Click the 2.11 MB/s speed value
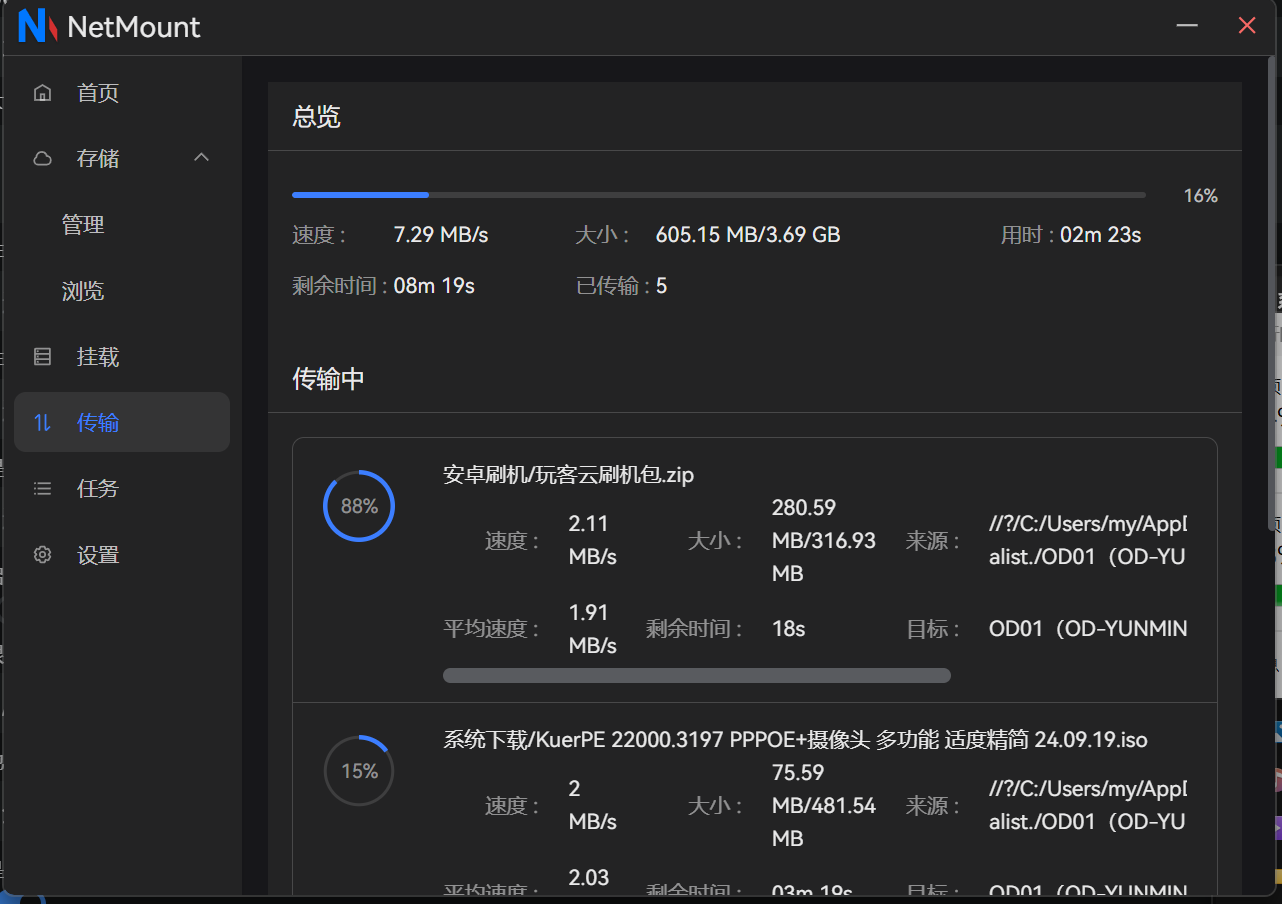This screenshot has width=1283, height=905. (593, 540)
